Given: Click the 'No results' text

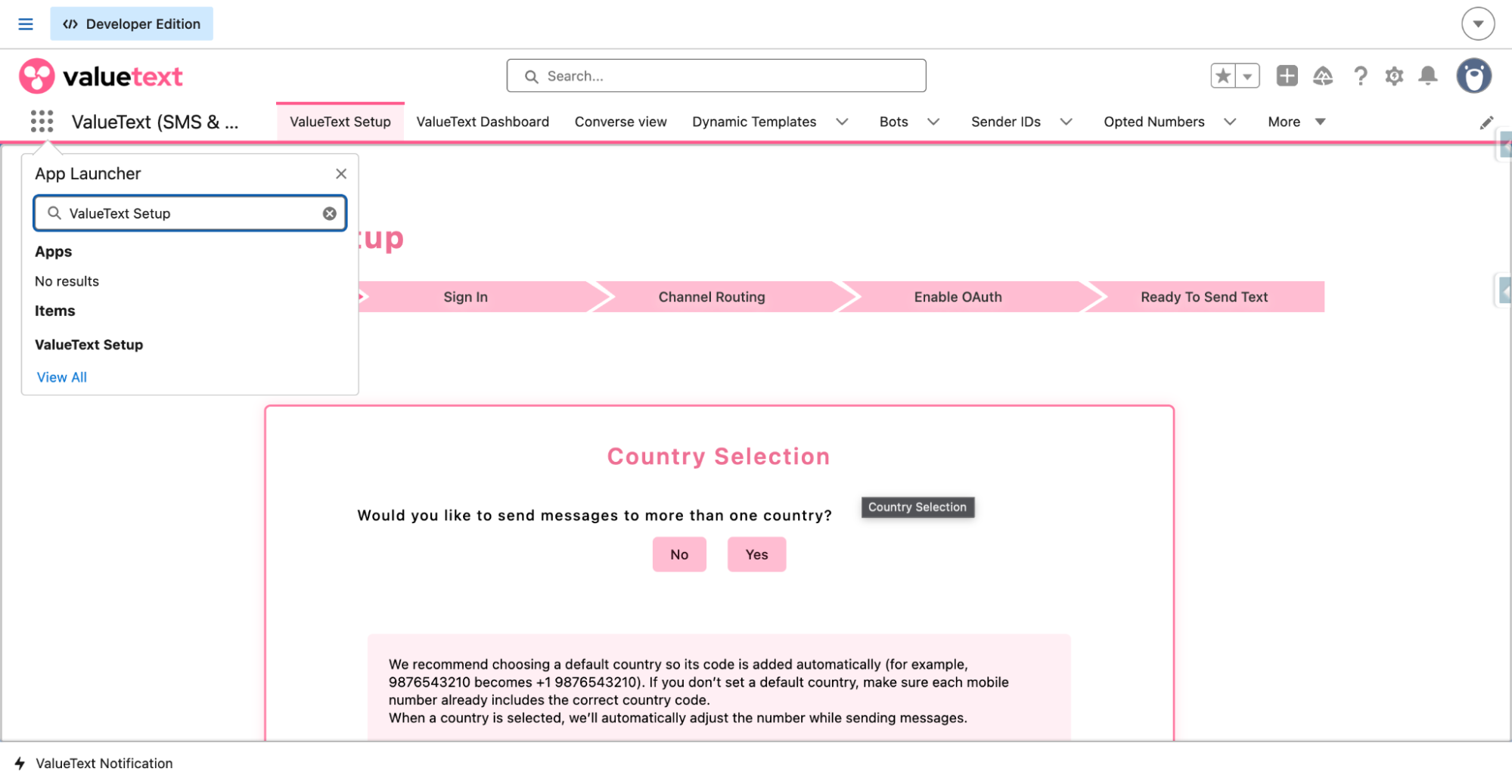Looking at the screenshot, I should (67, 281).
